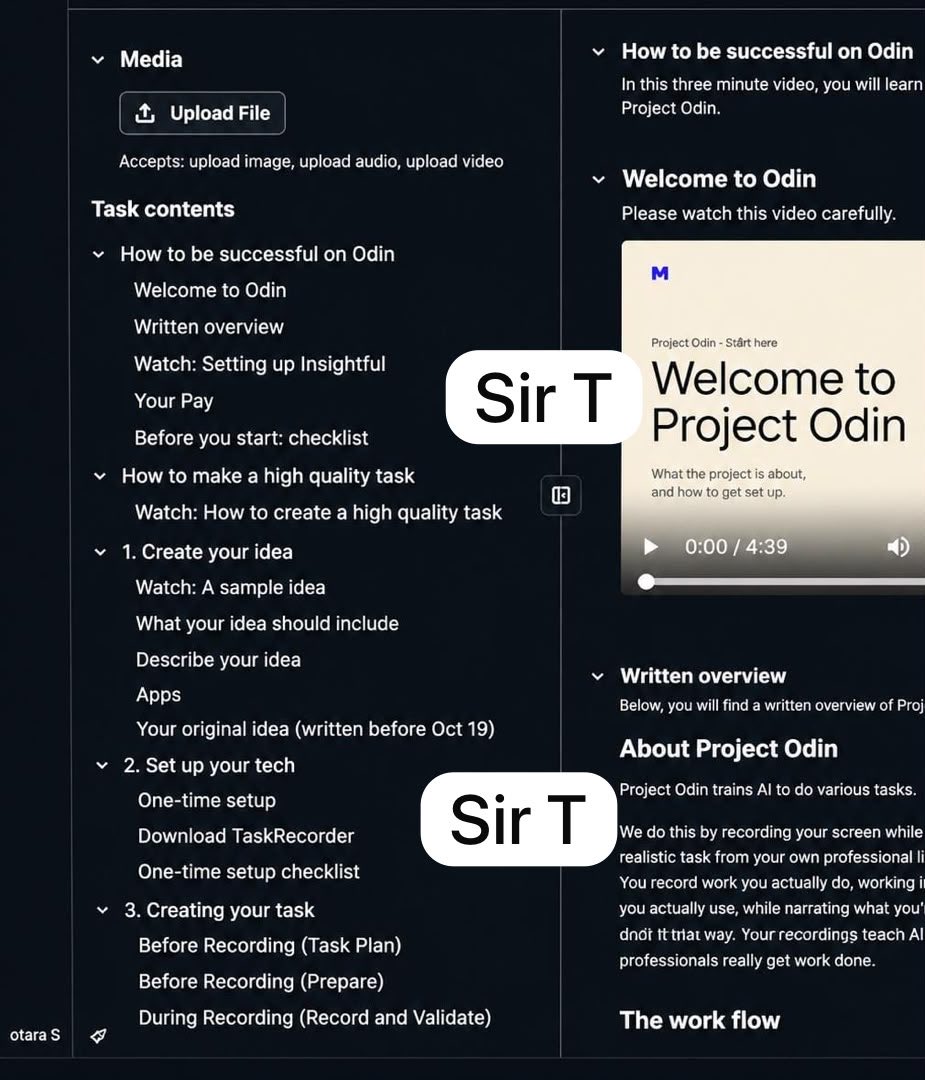The height and width of the screenshot is (1080, 925).
Task: Toggle the sidebar panel collapse icon
Action: pyautogui.click(x=561, y=495)
